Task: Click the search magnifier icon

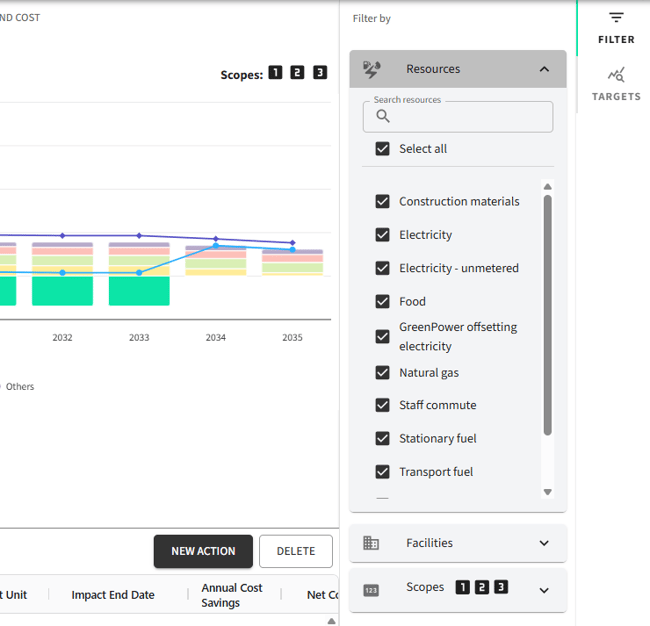Action: click(x=382, y=117)
